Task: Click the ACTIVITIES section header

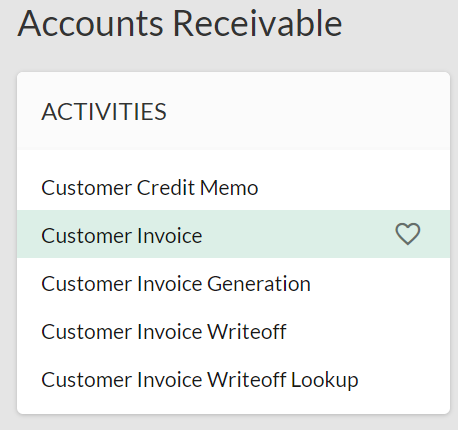Action: click(233, 111)
